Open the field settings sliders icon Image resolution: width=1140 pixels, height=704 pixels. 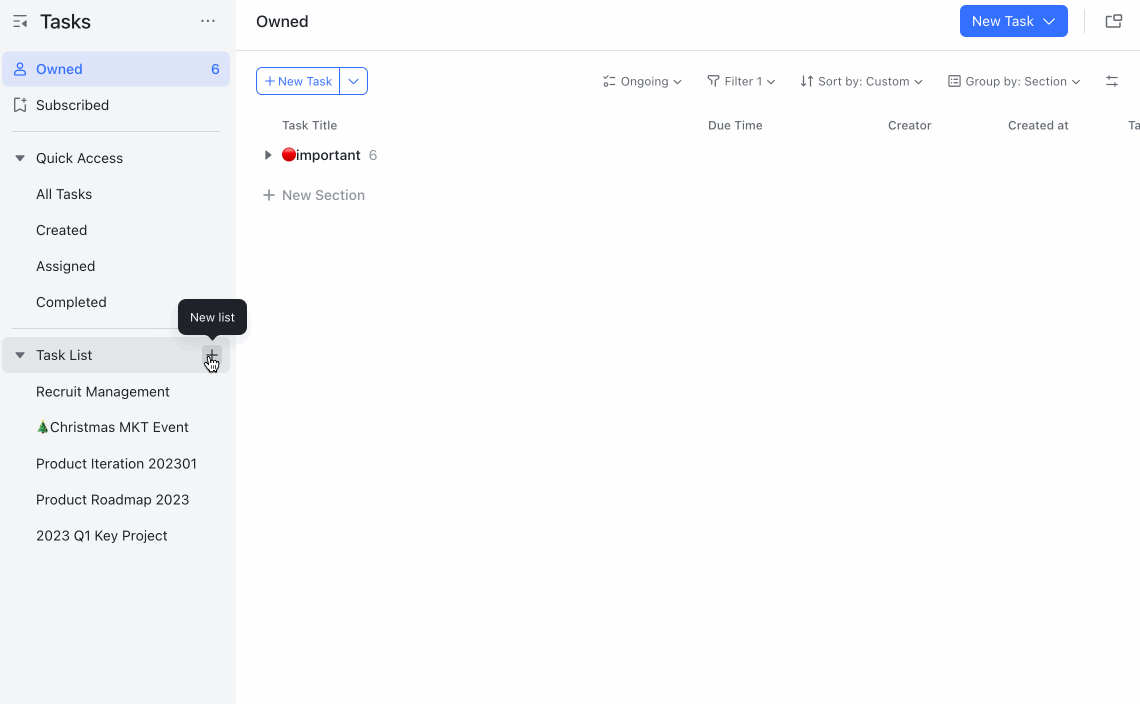[x=1112, y=81]
